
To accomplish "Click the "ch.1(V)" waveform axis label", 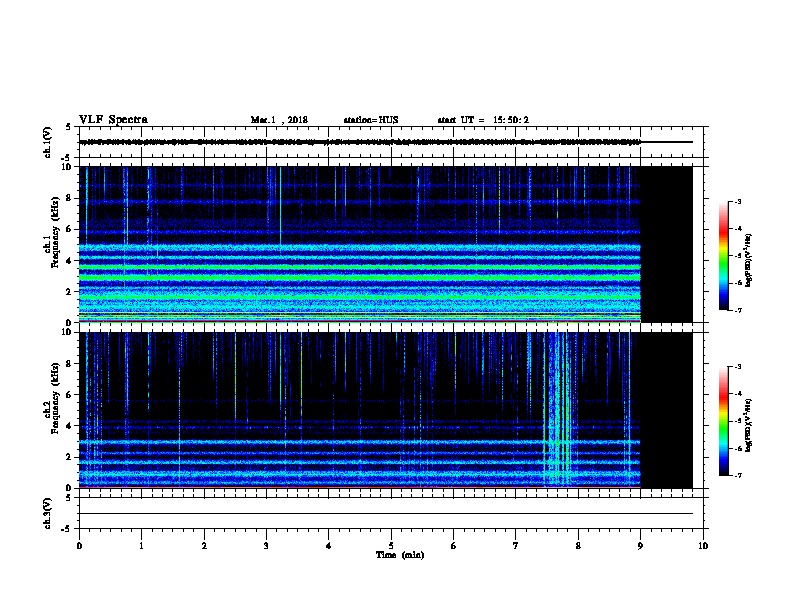I will 47,142.
